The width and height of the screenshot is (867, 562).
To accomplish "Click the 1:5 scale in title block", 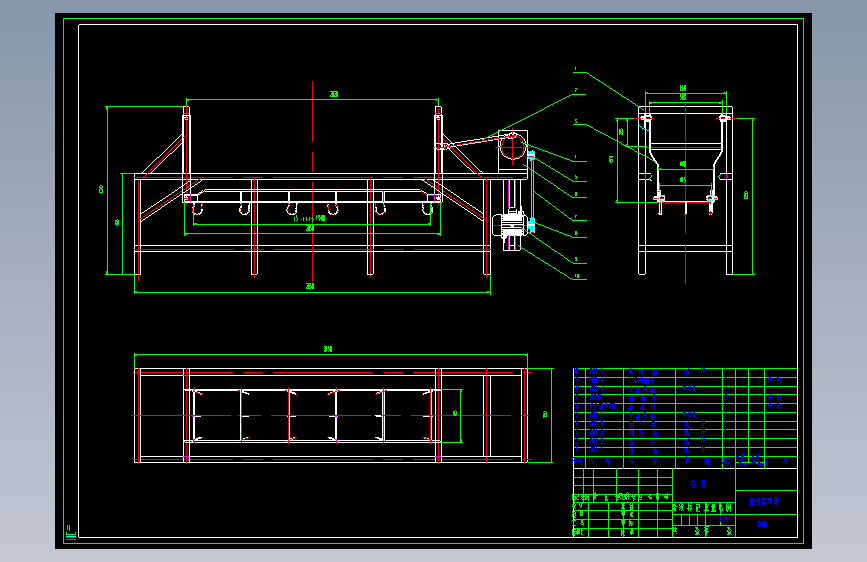I will 724,520.
